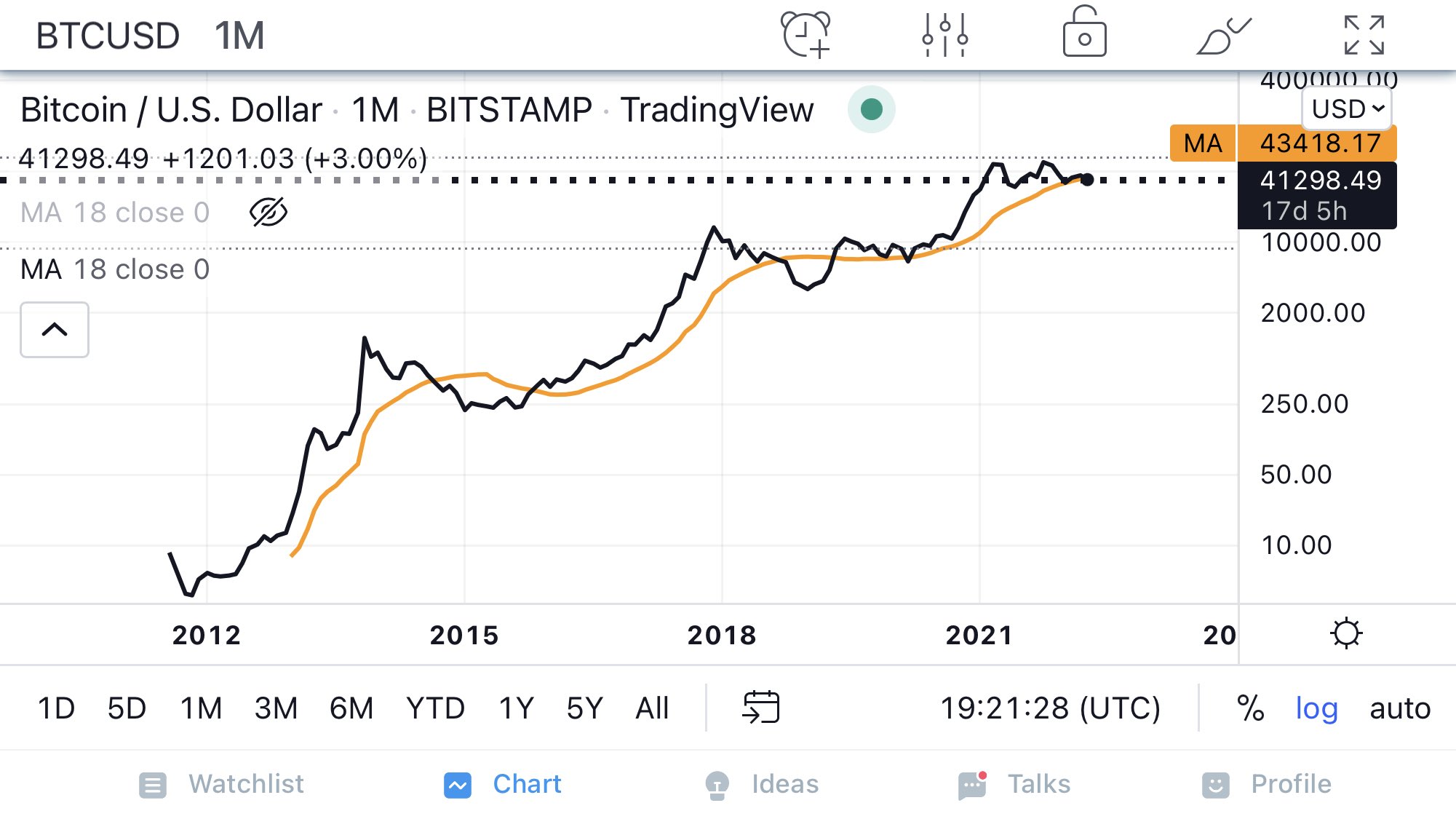Show hidden MA 18 indicator via eye icon
Screen dimensions: 1456x819
coord(268,212)
